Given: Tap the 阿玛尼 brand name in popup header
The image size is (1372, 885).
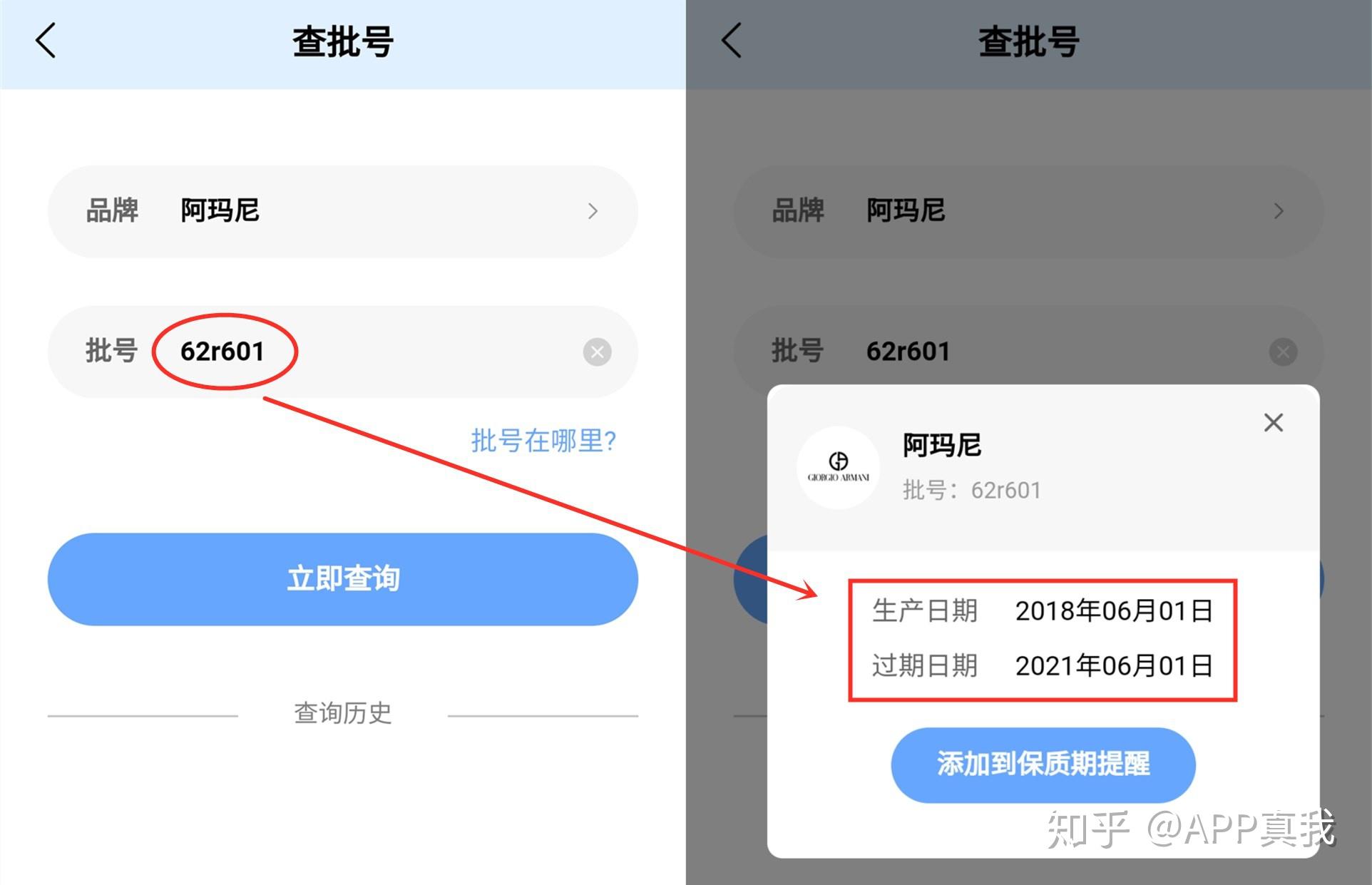Looking at the screenshot, I should (x=941, y=445).
